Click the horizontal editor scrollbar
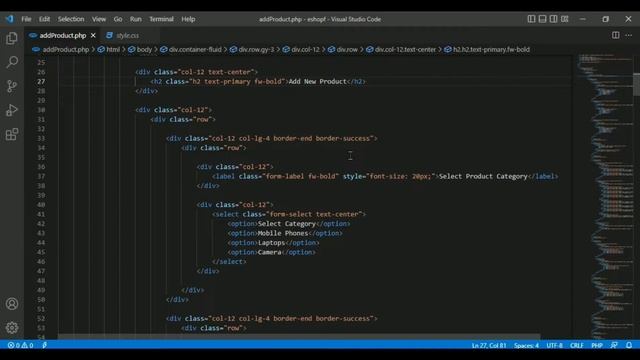640x360 pixels. [x=299, y=337]
